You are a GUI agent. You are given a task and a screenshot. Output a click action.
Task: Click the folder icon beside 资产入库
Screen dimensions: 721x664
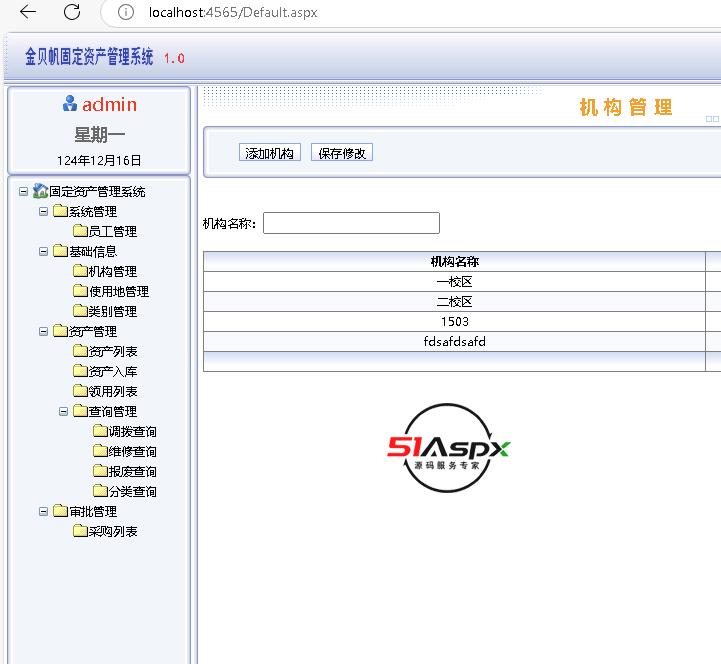80,371
